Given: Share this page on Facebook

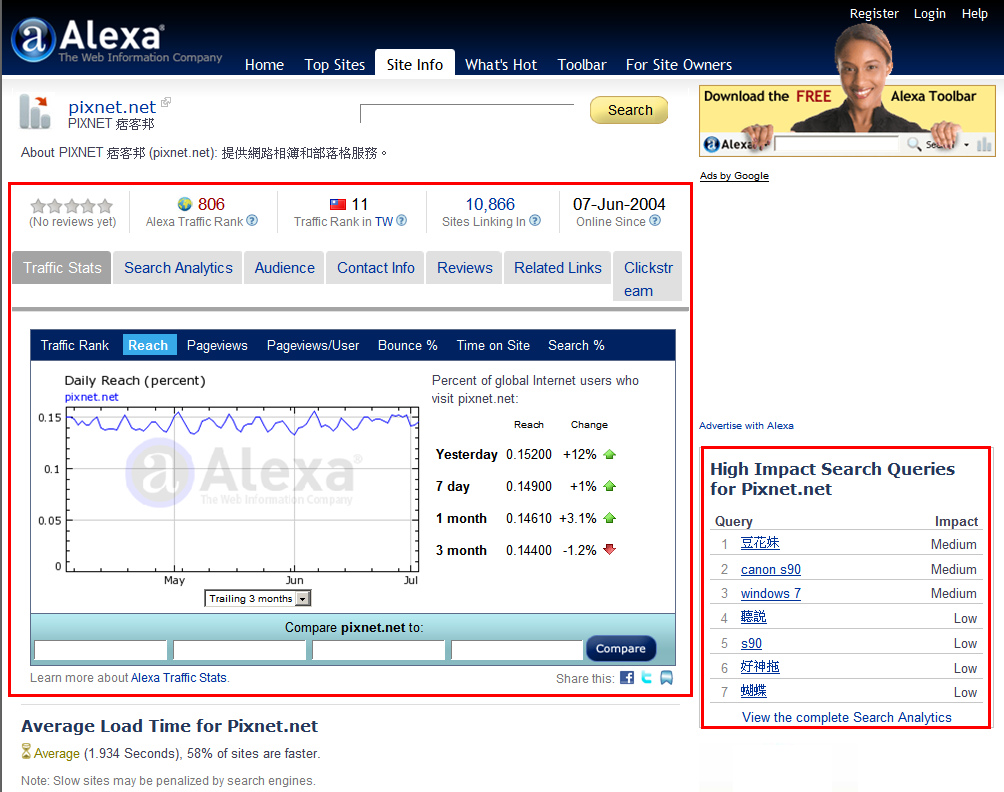Looking at the screenshot, I should coord(627,677).
